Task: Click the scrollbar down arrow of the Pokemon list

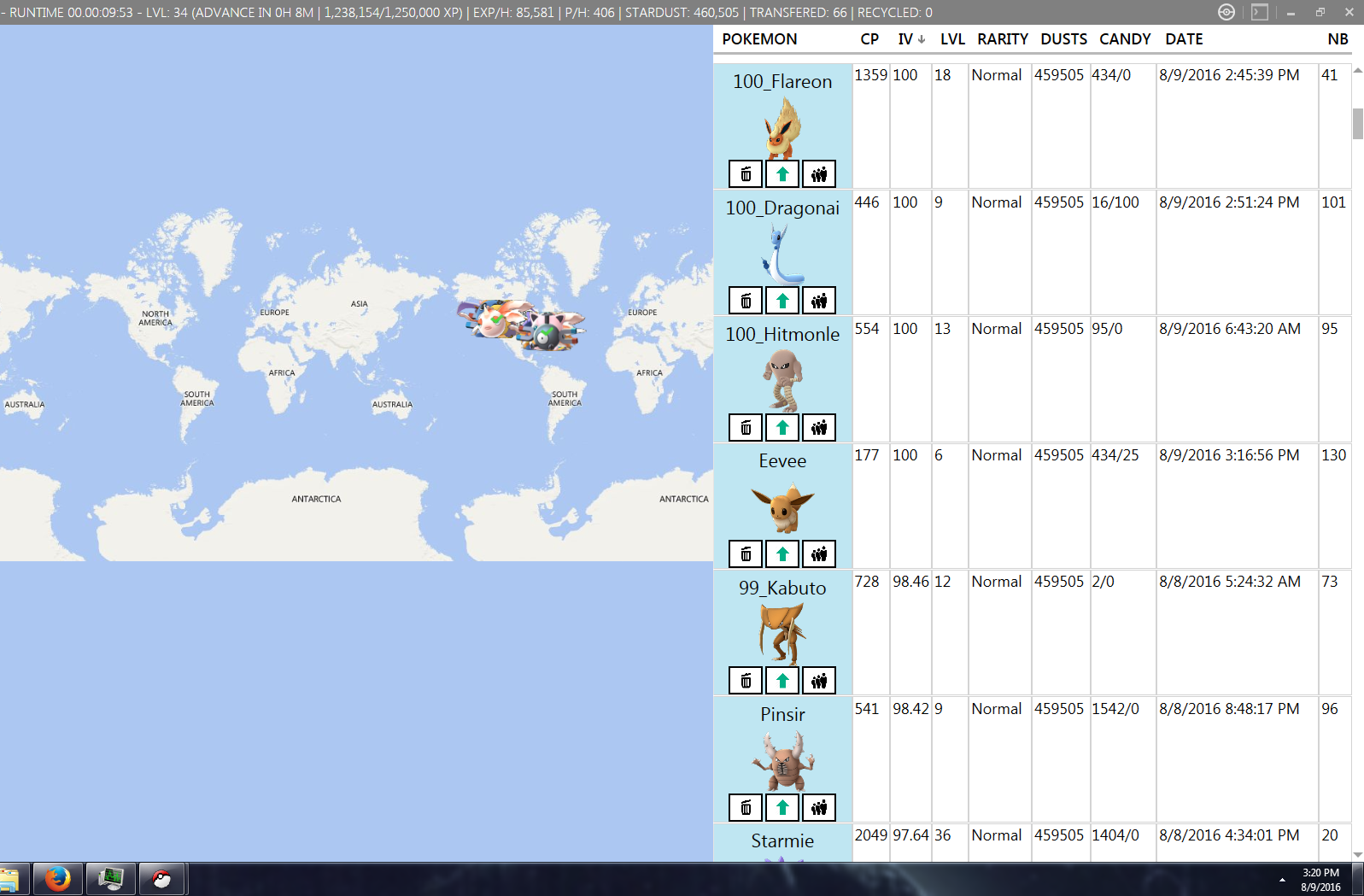Action: tap(1357, 854)
